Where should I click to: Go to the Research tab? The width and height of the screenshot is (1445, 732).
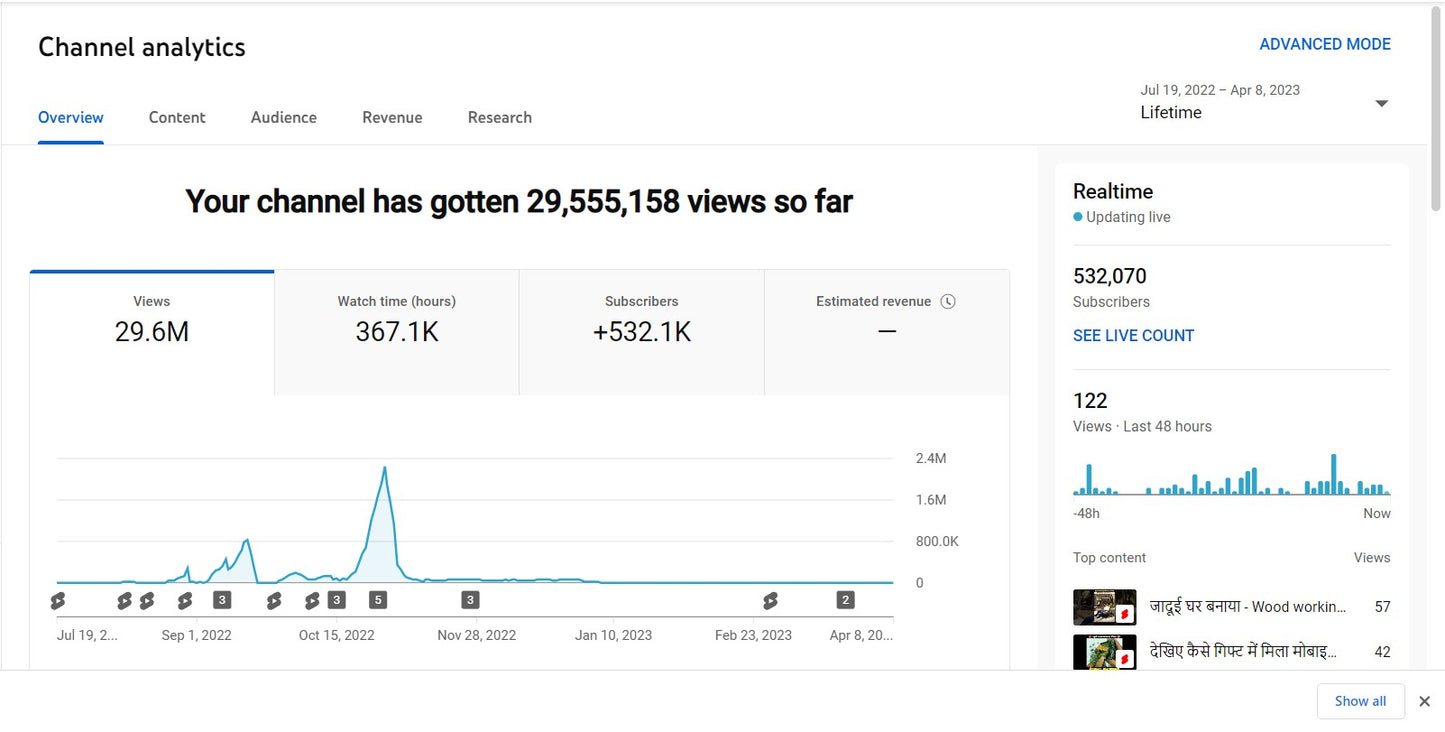[x=499, y=117]
